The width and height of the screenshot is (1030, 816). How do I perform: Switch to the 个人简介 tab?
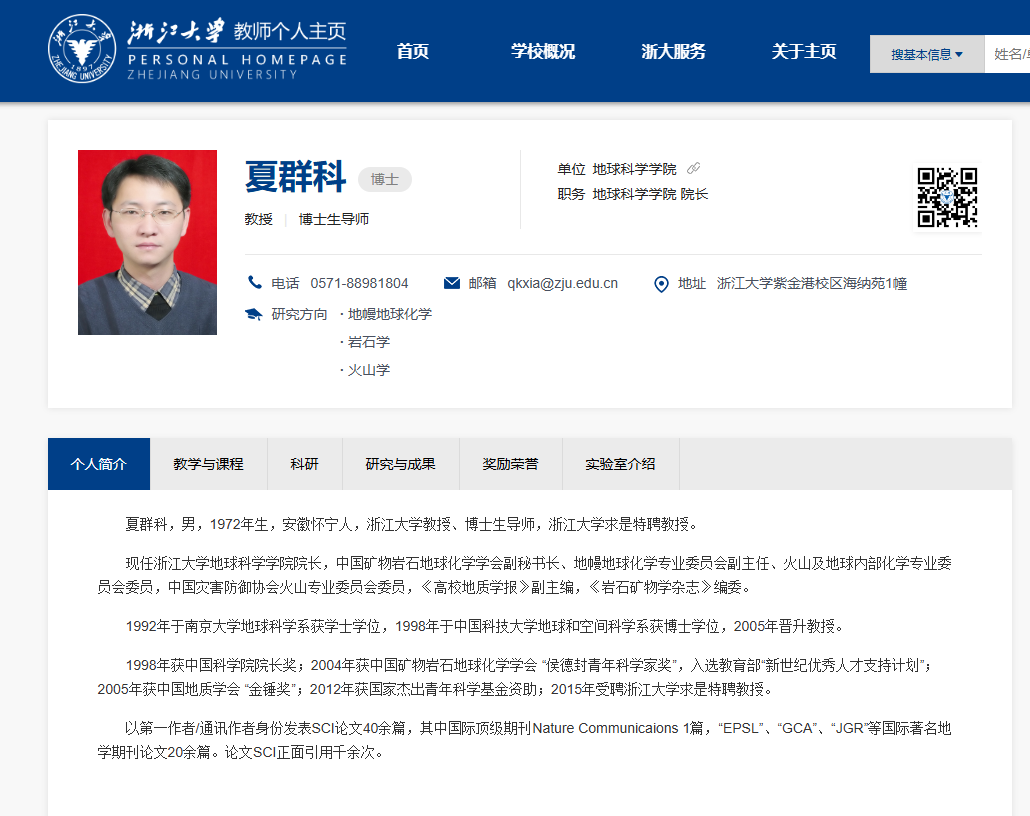coord(99,464)
